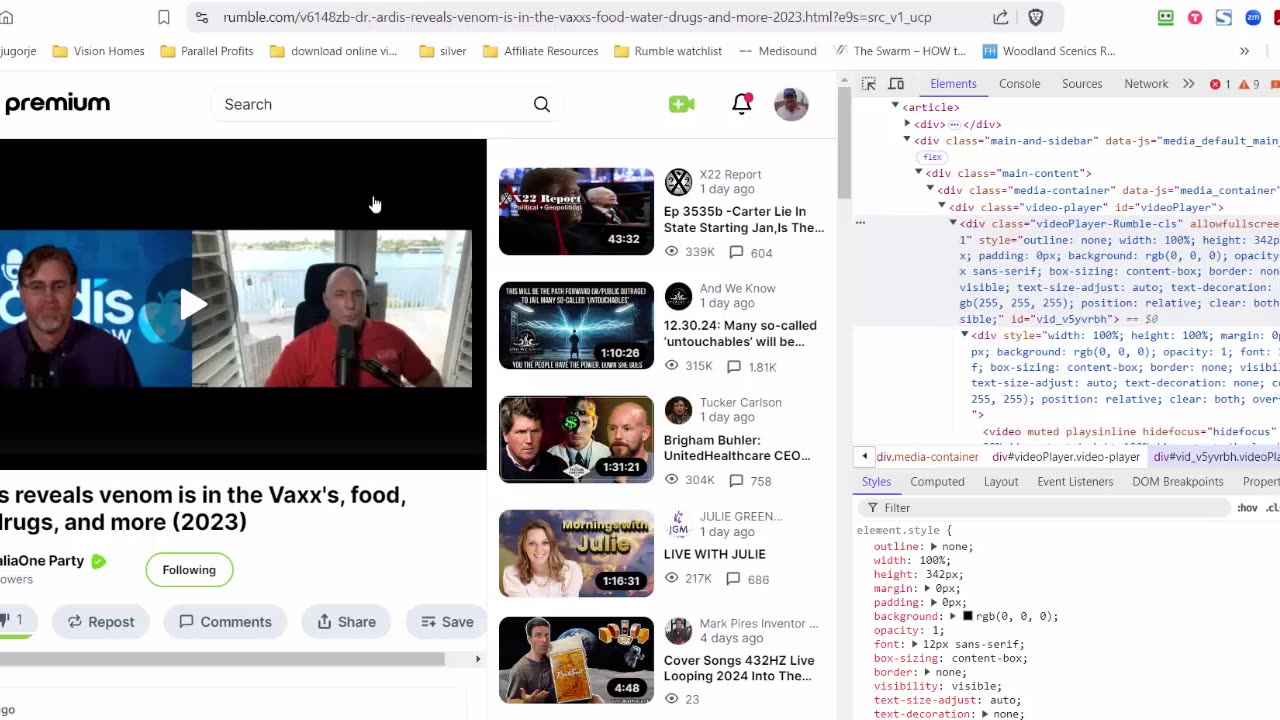Switch to the Sources tab
This screenshot has width=1280, height=720.
tap(1082, 84)
